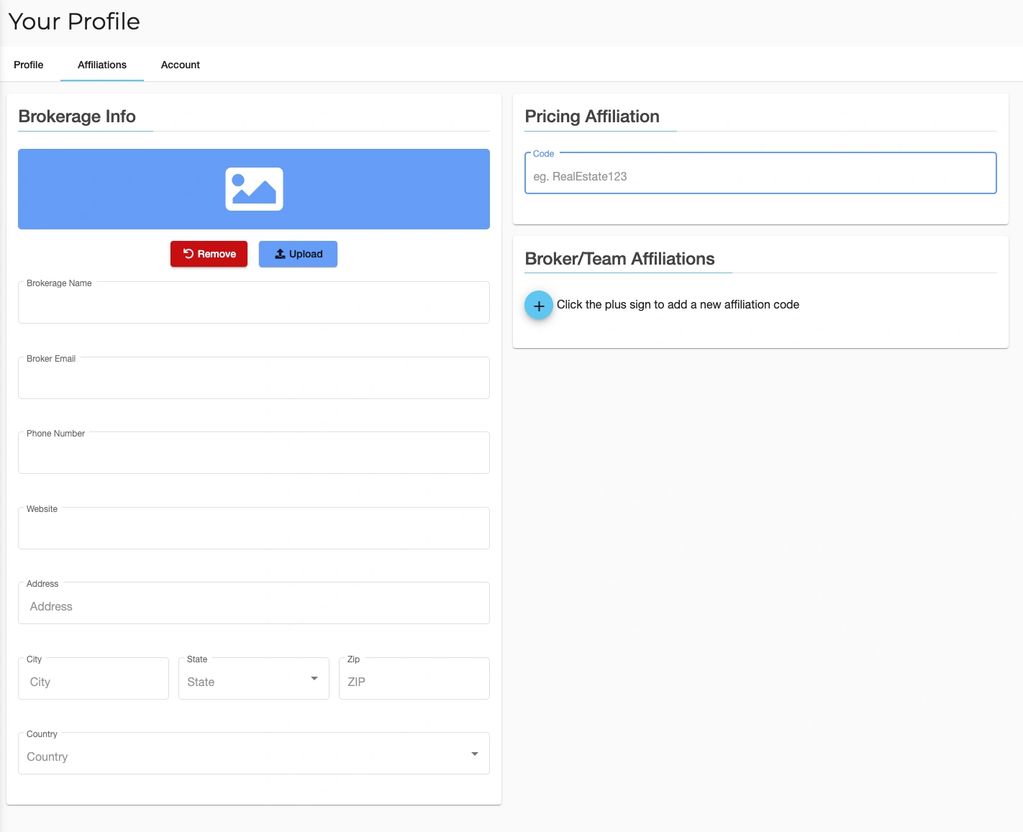Click the City input field
Screen dimensions: 1023x832
click(93, 681)
